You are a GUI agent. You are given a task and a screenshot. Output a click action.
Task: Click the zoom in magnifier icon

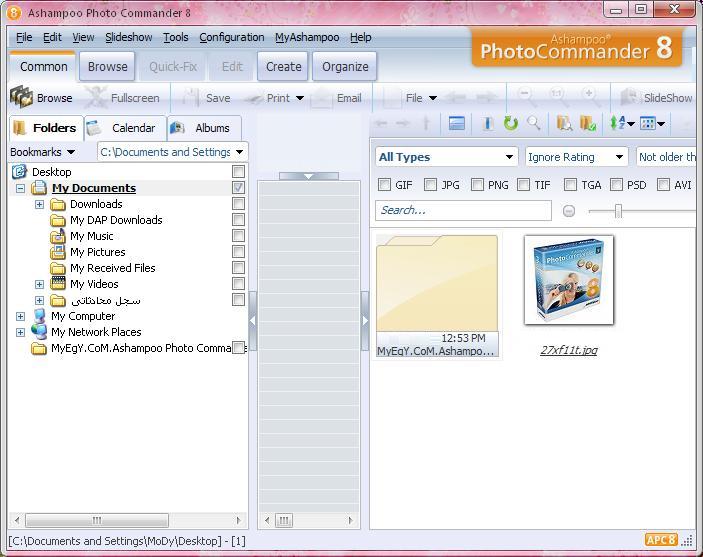click(590, 97)
